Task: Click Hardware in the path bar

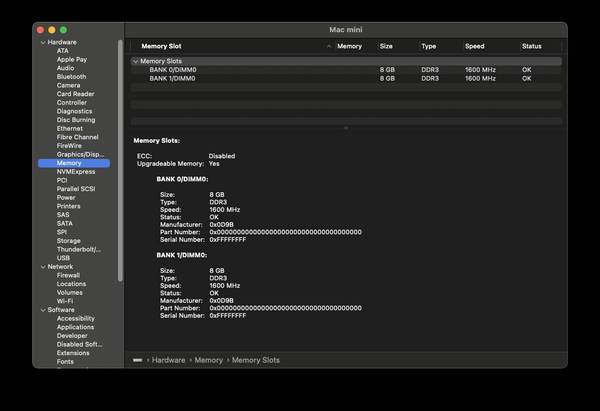Action: pyautogui.click(x=168, y=360)
